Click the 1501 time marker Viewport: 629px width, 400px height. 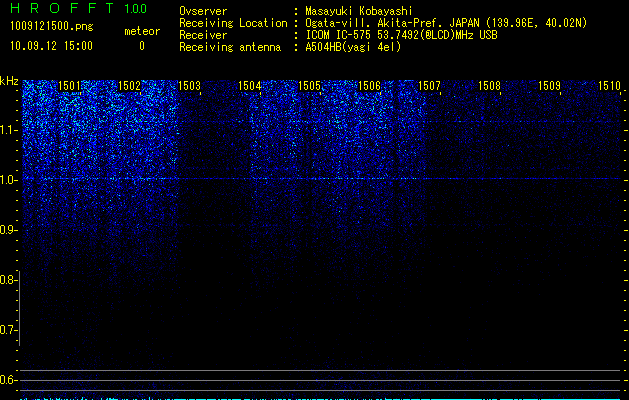[x=69, y=85]
